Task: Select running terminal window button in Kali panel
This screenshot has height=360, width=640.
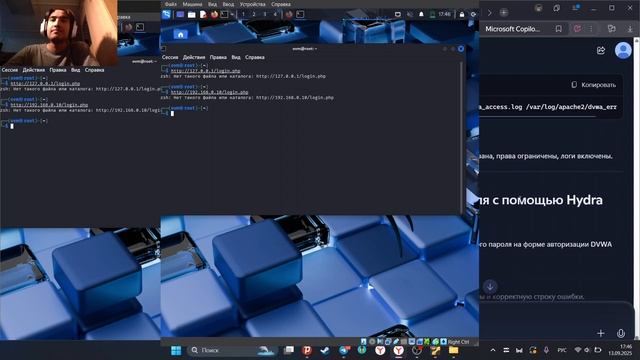Action: 300,14
